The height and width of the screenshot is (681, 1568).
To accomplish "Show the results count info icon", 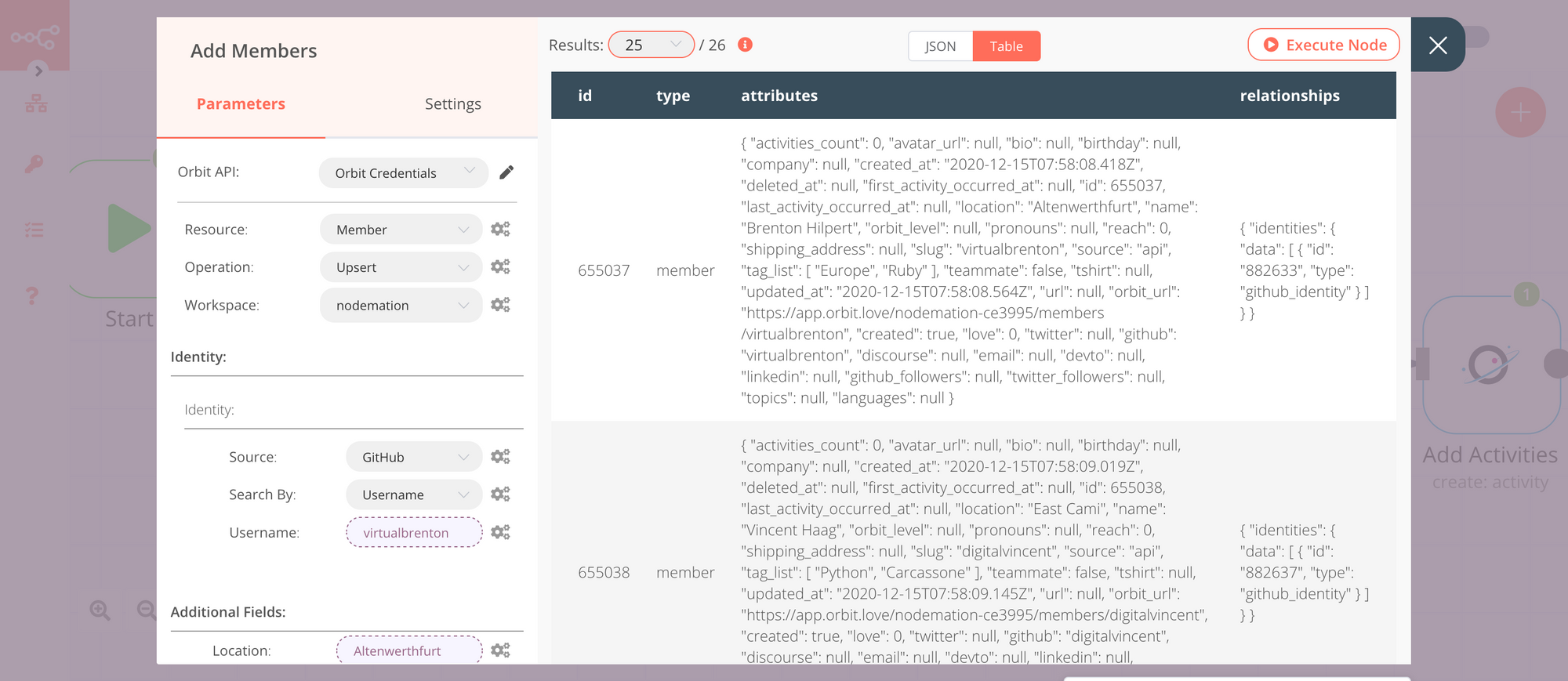I will pyautogui.click(x=746, y=45).
